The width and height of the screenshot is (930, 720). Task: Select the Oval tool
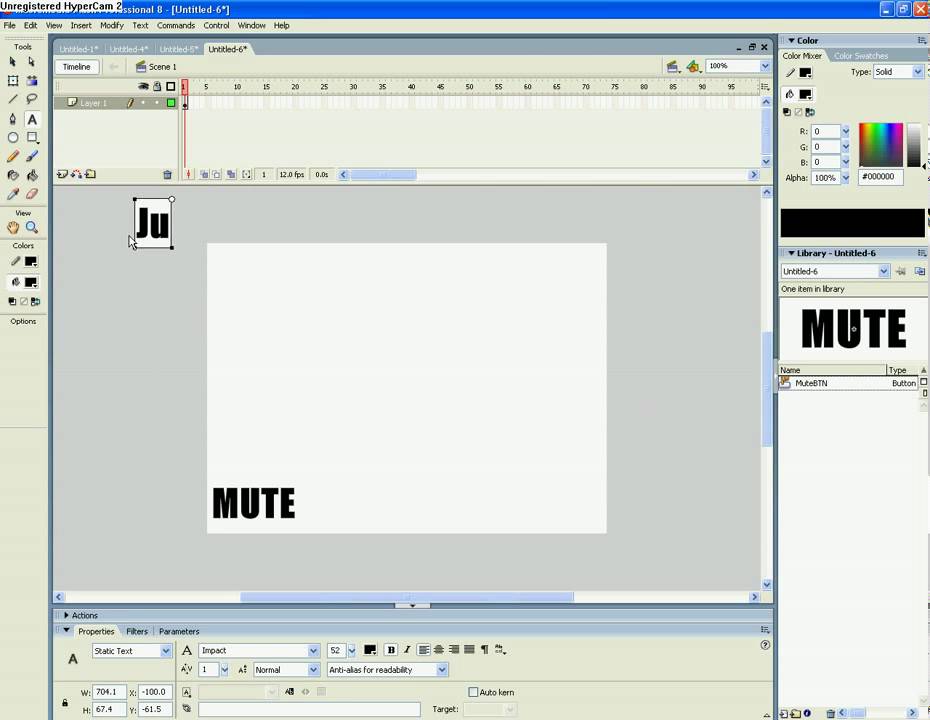click(12, 138)
